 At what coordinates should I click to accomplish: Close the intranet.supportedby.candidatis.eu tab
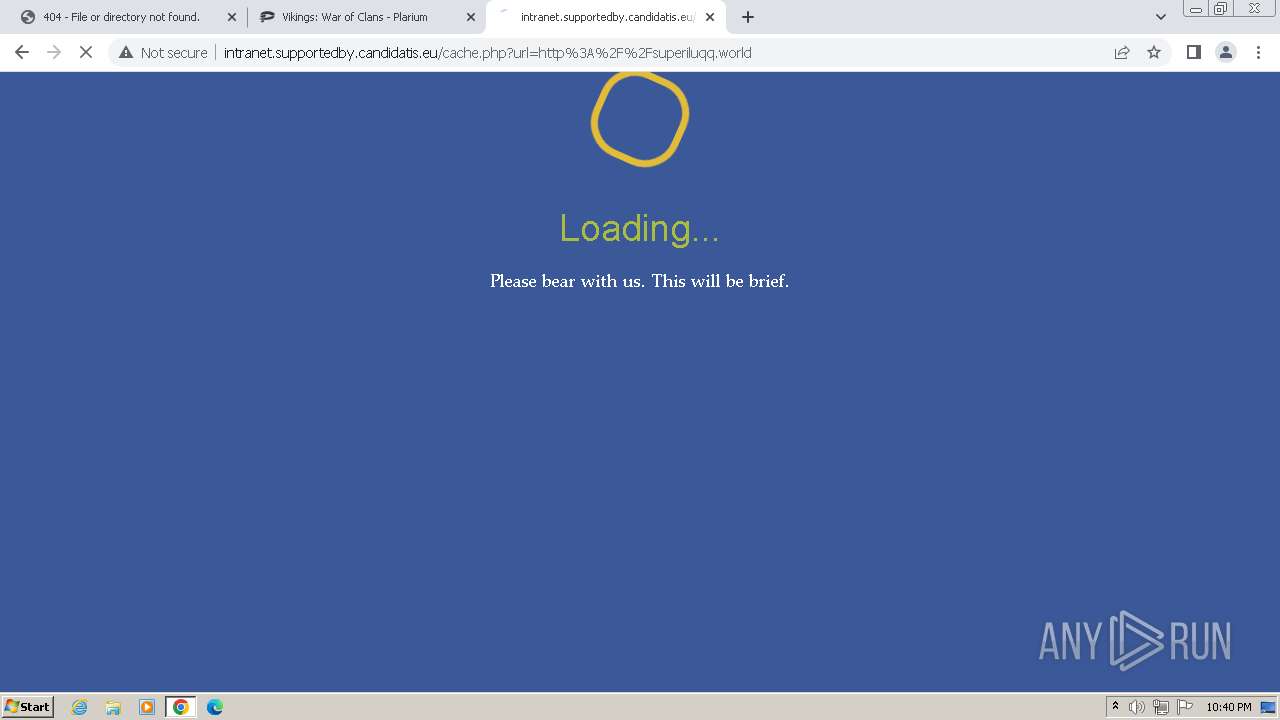(710, 17)
